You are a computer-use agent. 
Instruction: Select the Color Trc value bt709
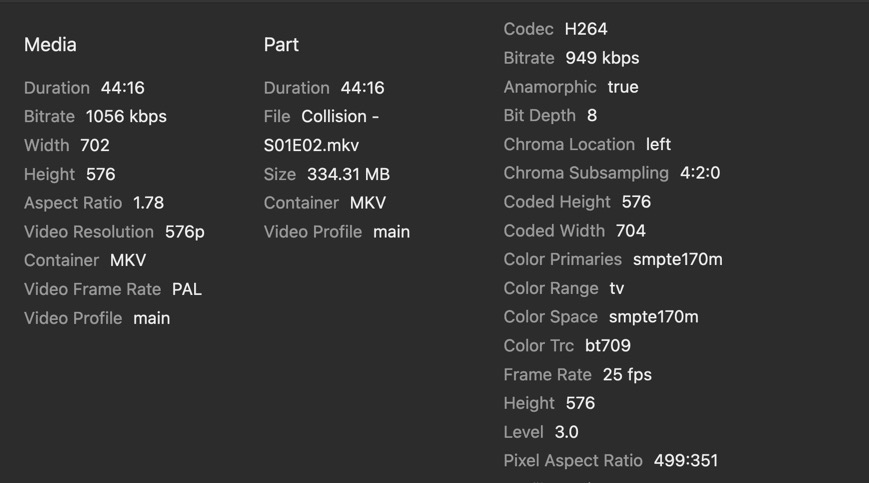pyautogui.click(x=608, y=346)
